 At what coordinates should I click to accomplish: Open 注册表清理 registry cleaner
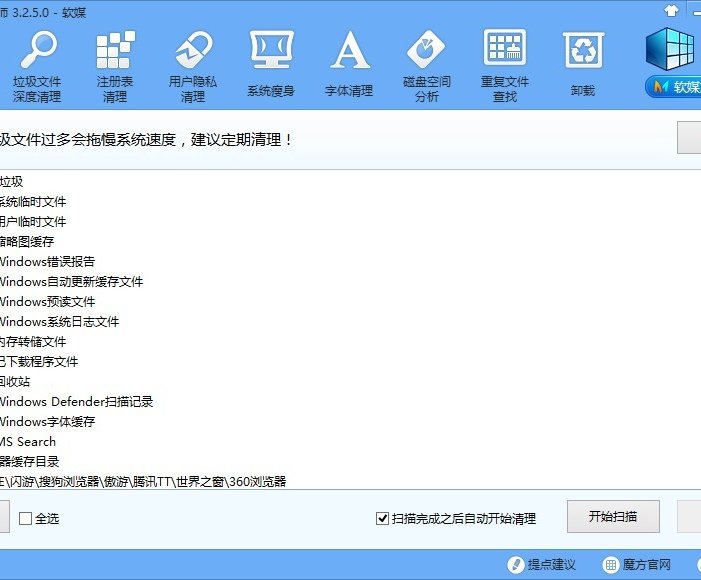[x=115, y=67]
